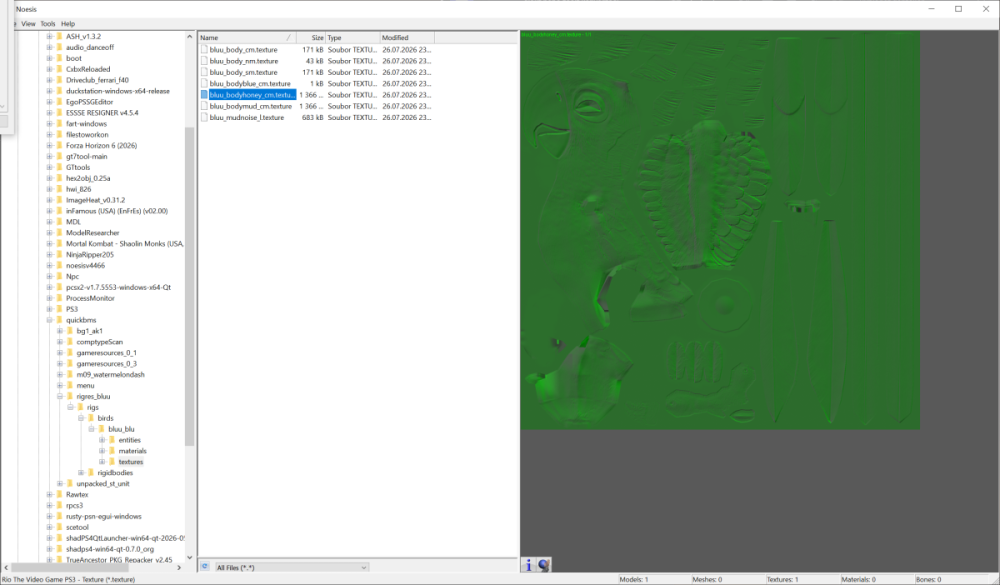
Task: Click the folder tree vertical scrollbar
Action: [189, 287]
